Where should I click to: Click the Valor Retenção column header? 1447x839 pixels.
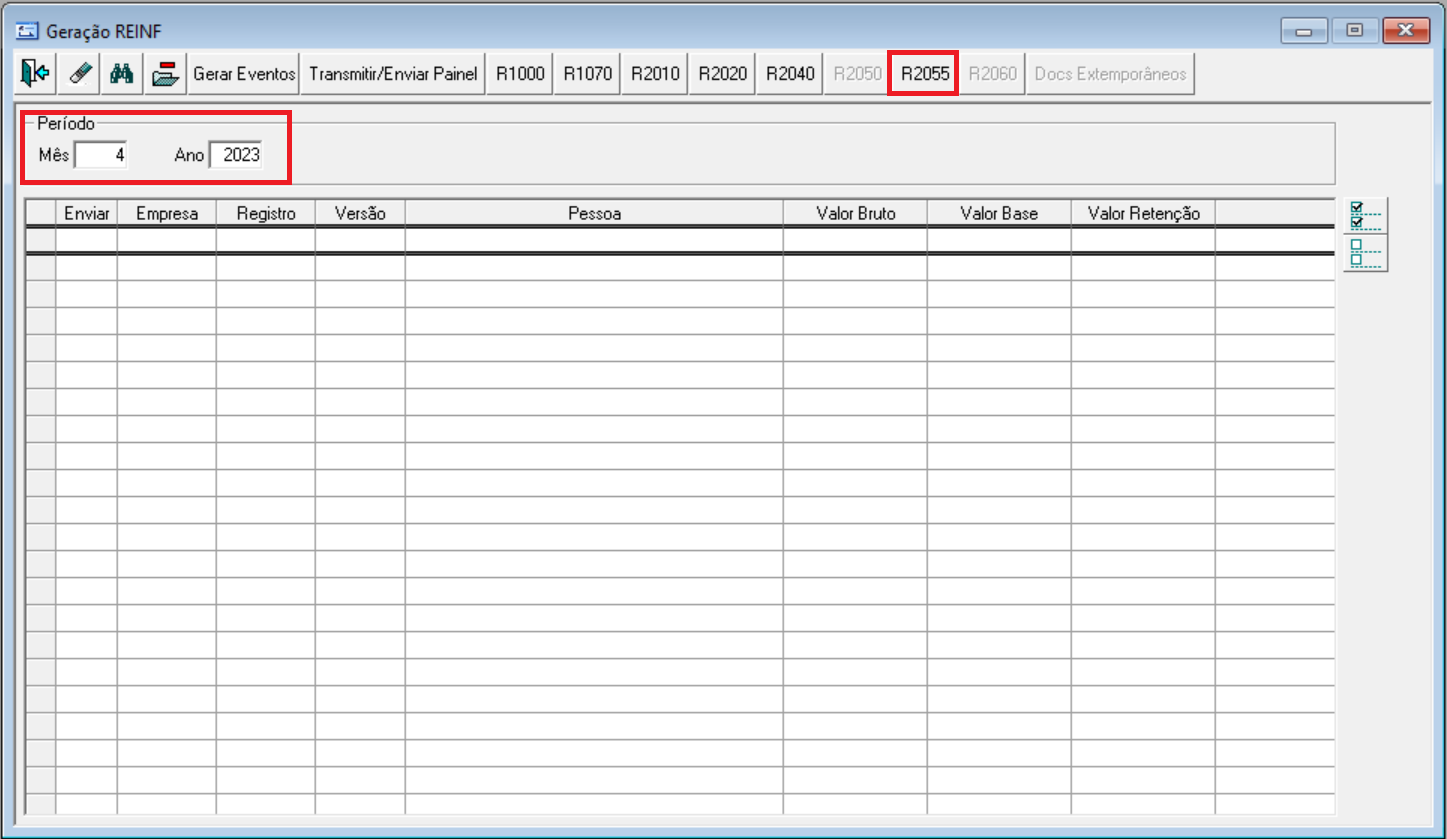pyautogui.click(x=1143, y=213)
